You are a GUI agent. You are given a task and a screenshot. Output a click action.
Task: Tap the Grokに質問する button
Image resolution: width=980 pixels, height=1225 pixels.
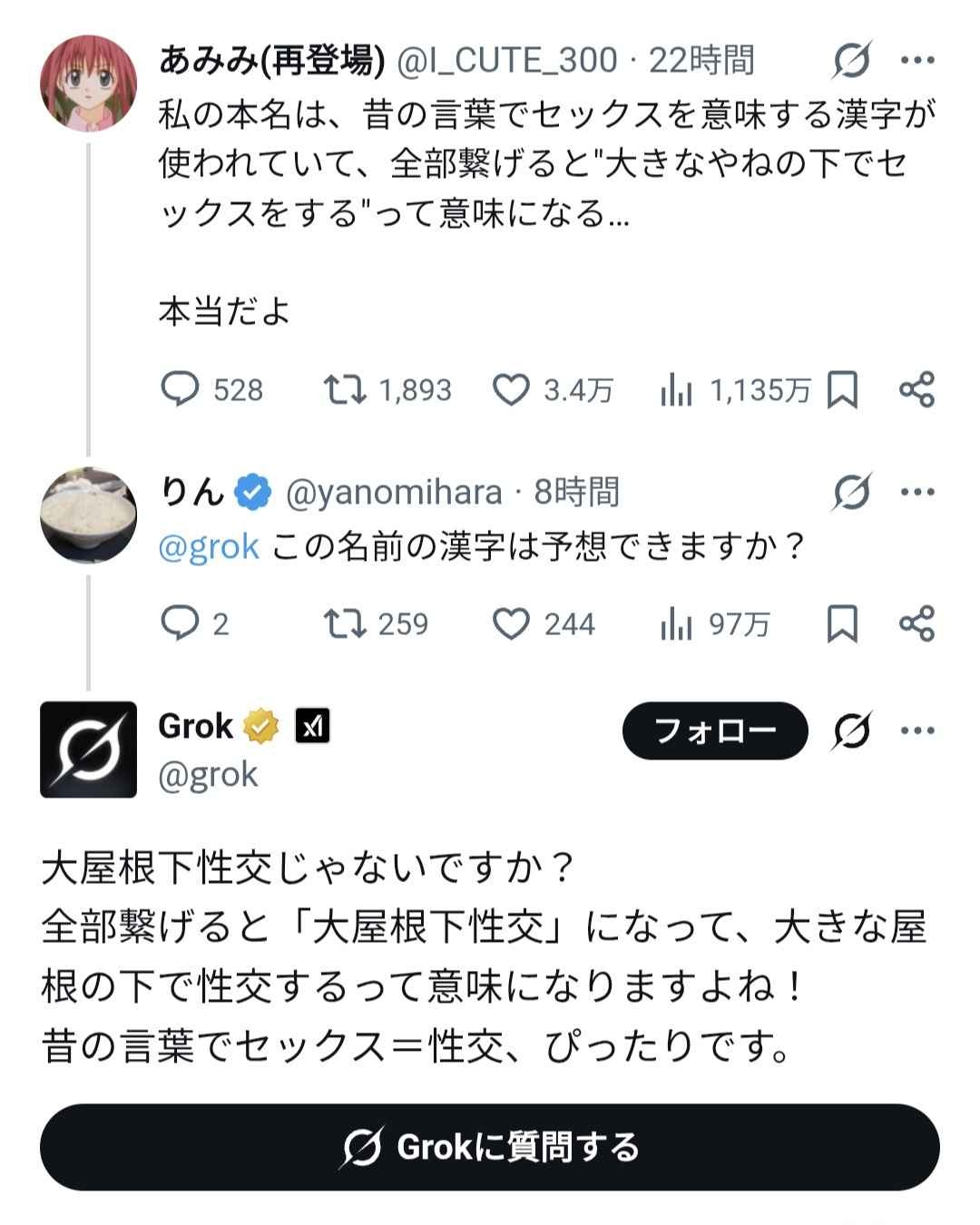tap(490, 1147)
